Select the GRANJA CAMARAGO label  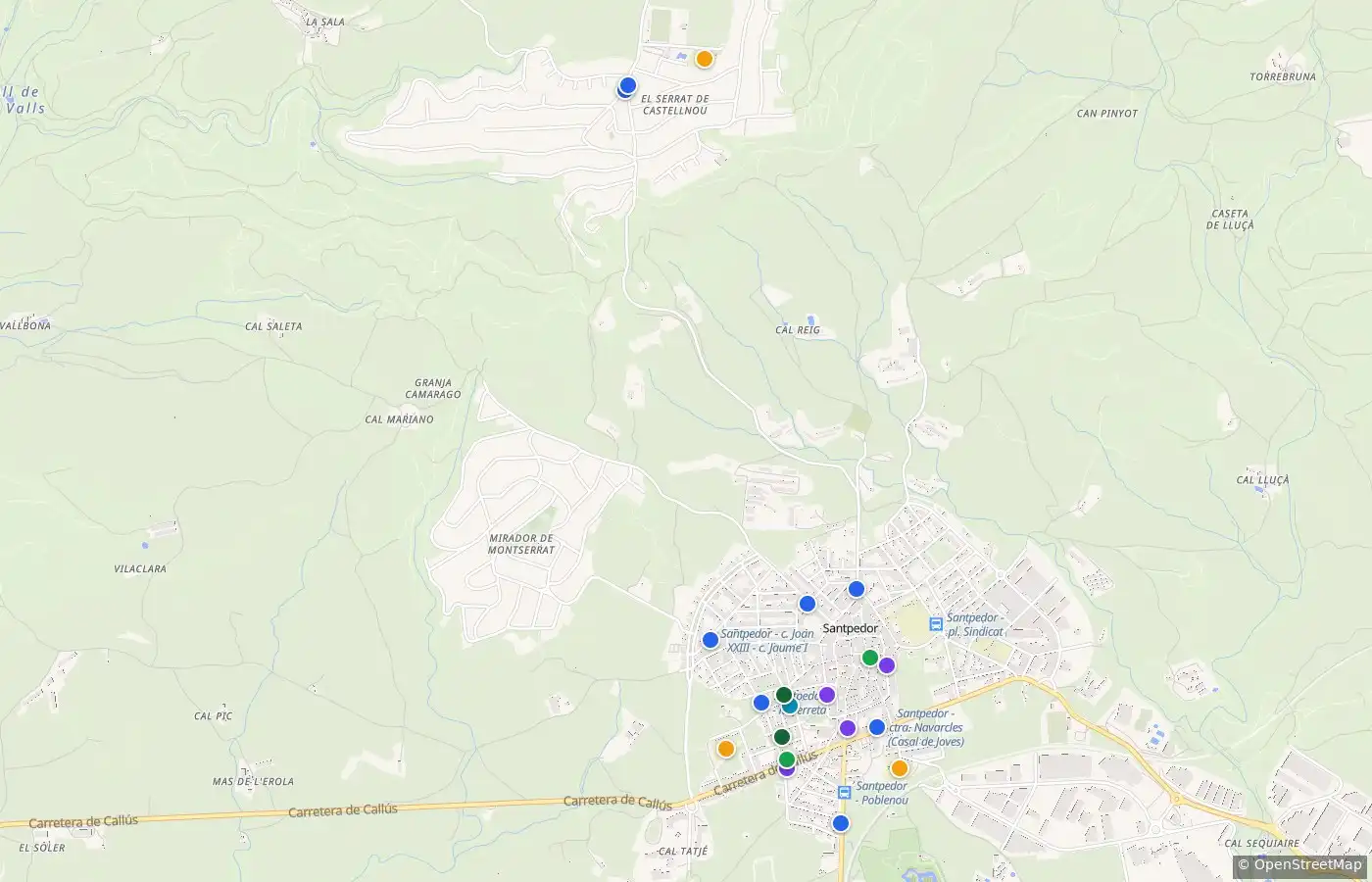tap(433, 389)
